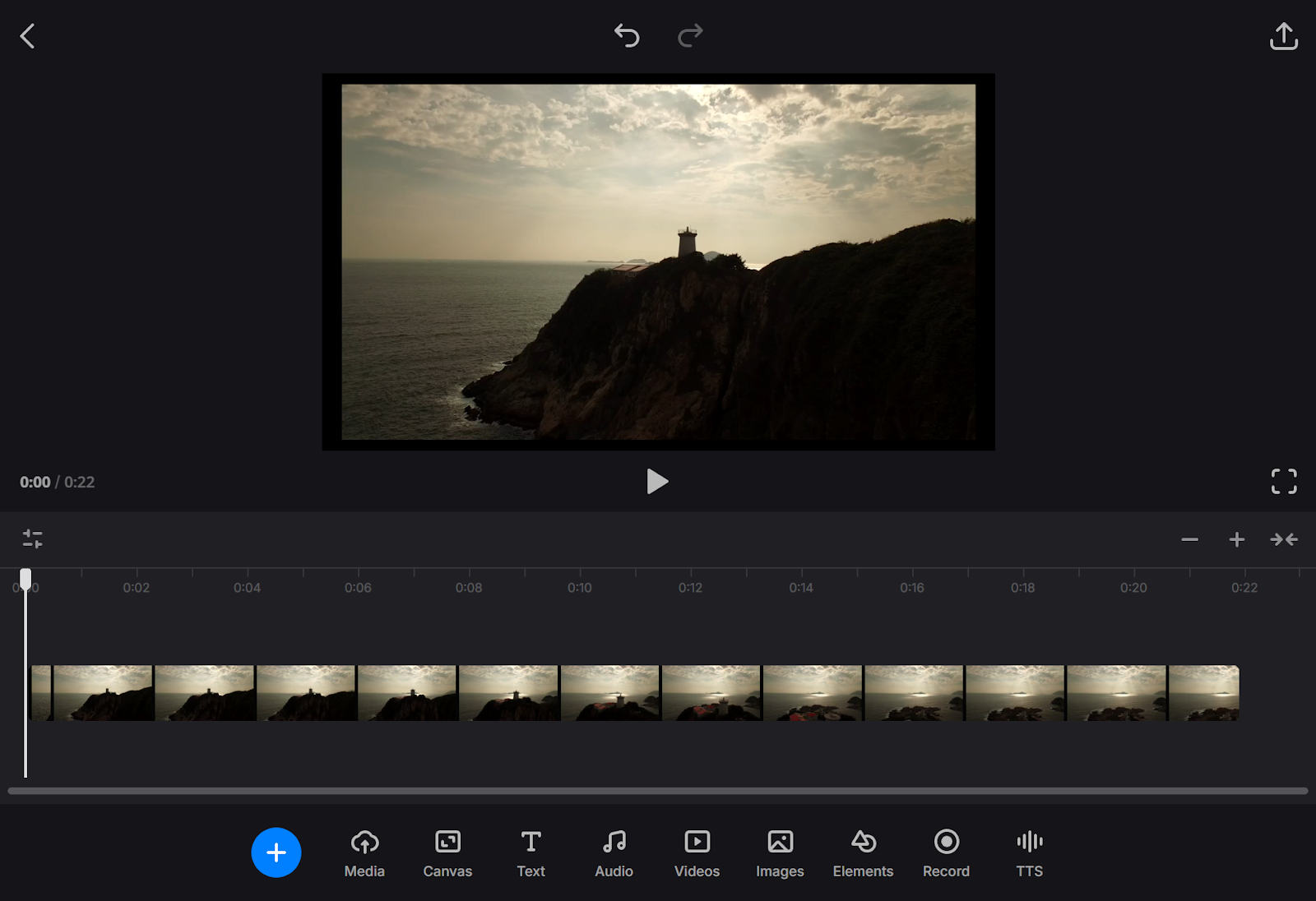
Task: Click the back arrow icon
Action: [27, 36]
